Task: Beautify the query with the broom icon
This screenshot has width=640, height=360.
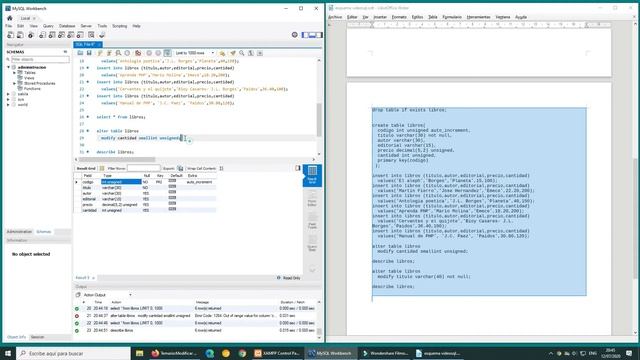Action: [x=233, y=53]
